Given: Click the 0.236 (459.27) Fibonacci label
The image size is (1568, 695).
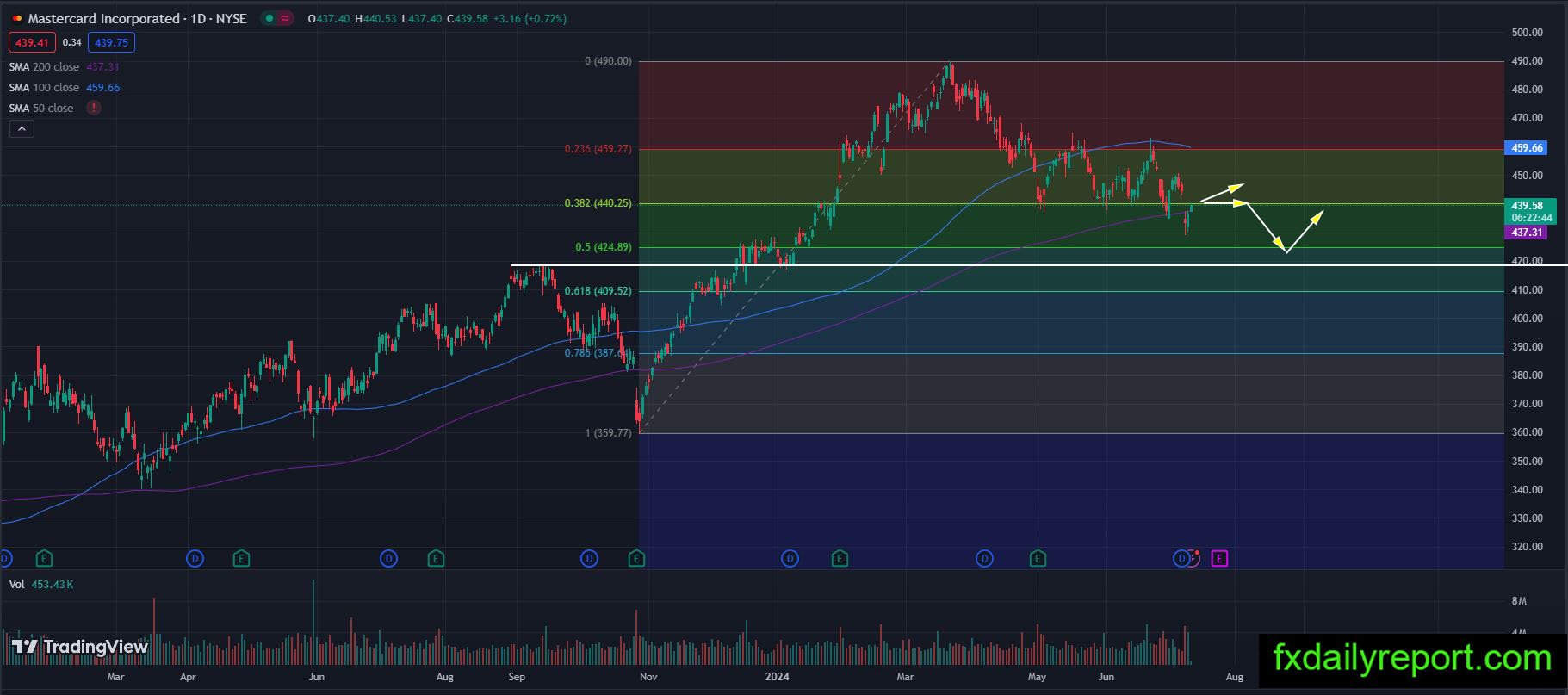Looking at the screenshot, I should (x=598, y=149).
